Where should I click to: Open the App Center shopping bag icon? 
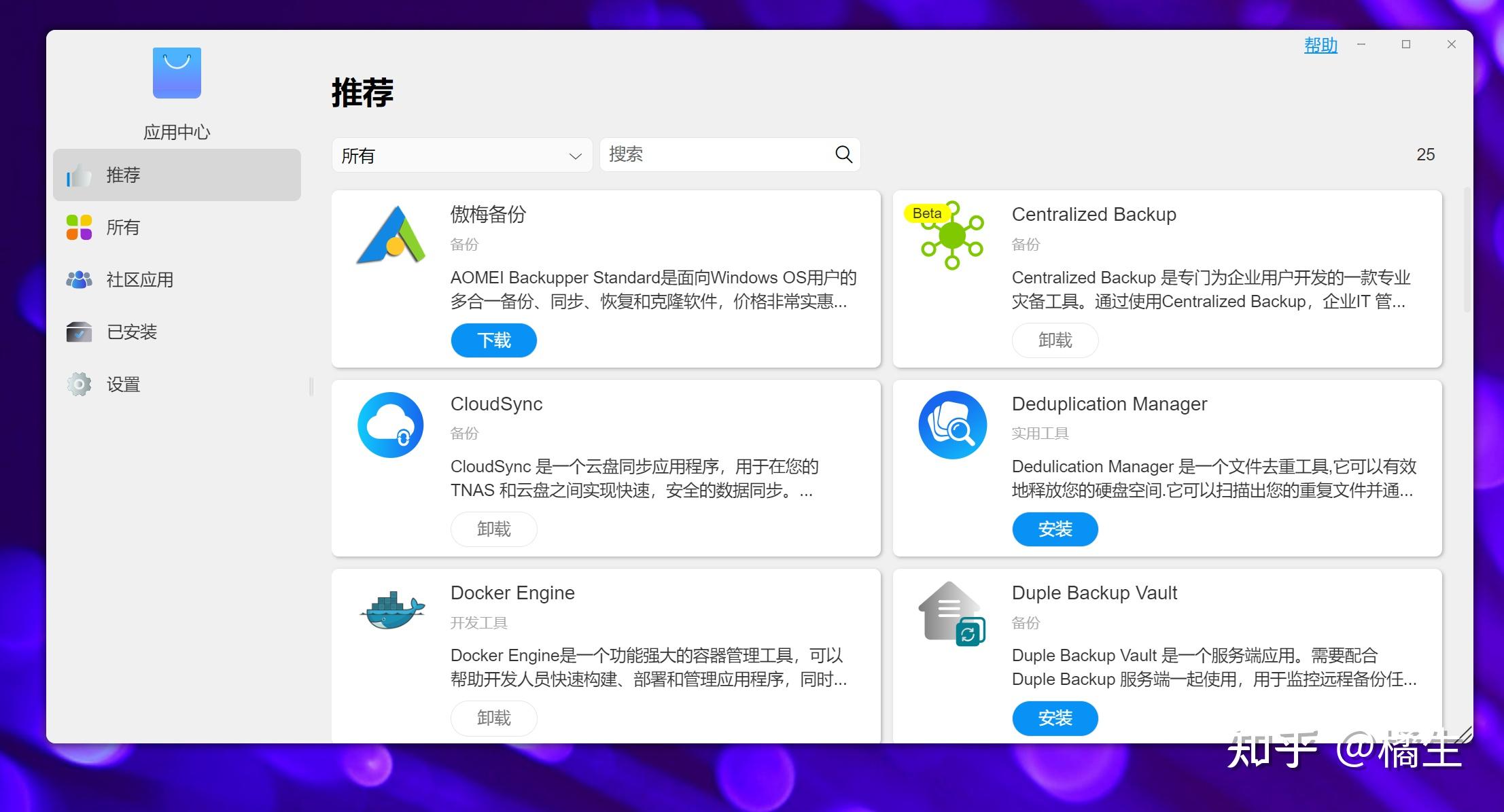177,73
